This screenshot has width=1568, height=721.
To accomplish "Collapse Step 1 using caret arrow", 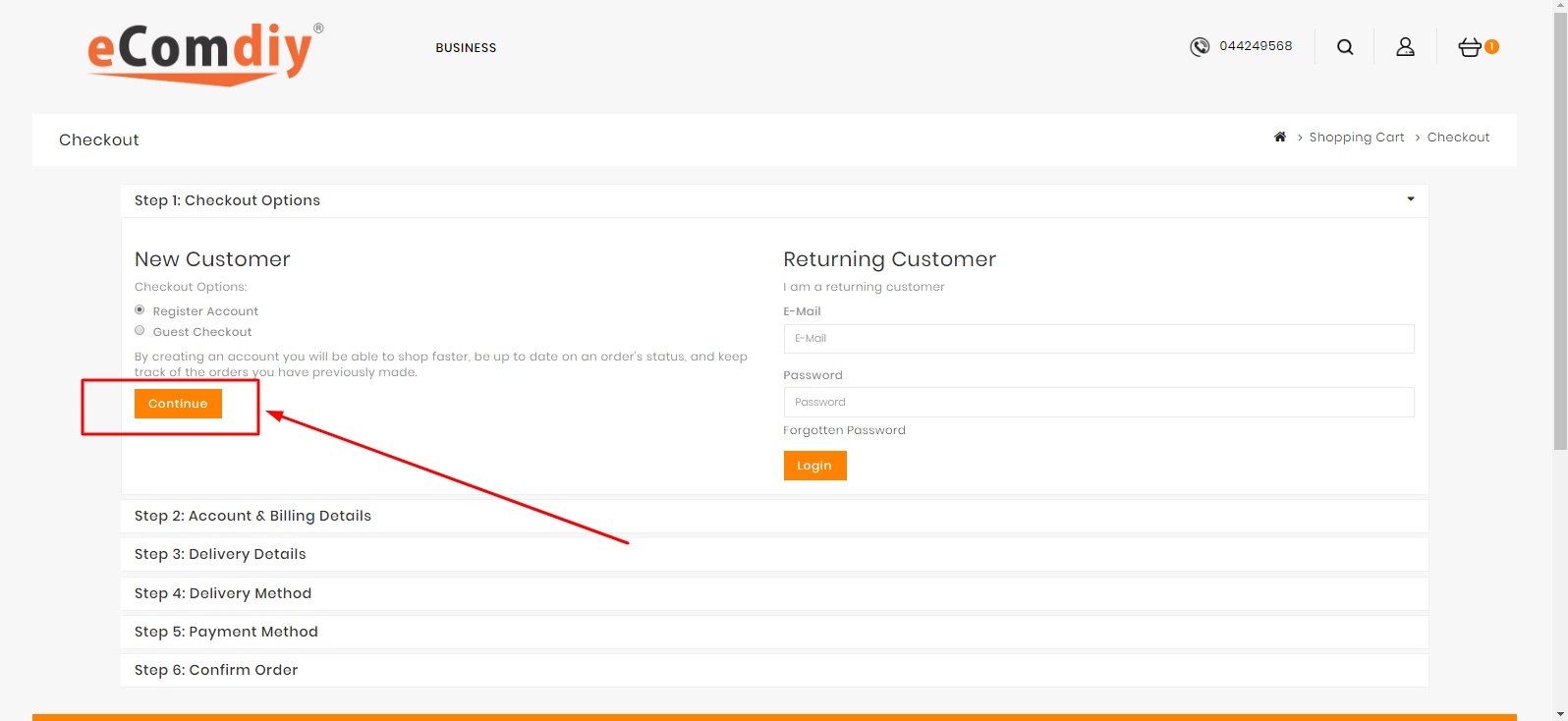I will 1410,199.
